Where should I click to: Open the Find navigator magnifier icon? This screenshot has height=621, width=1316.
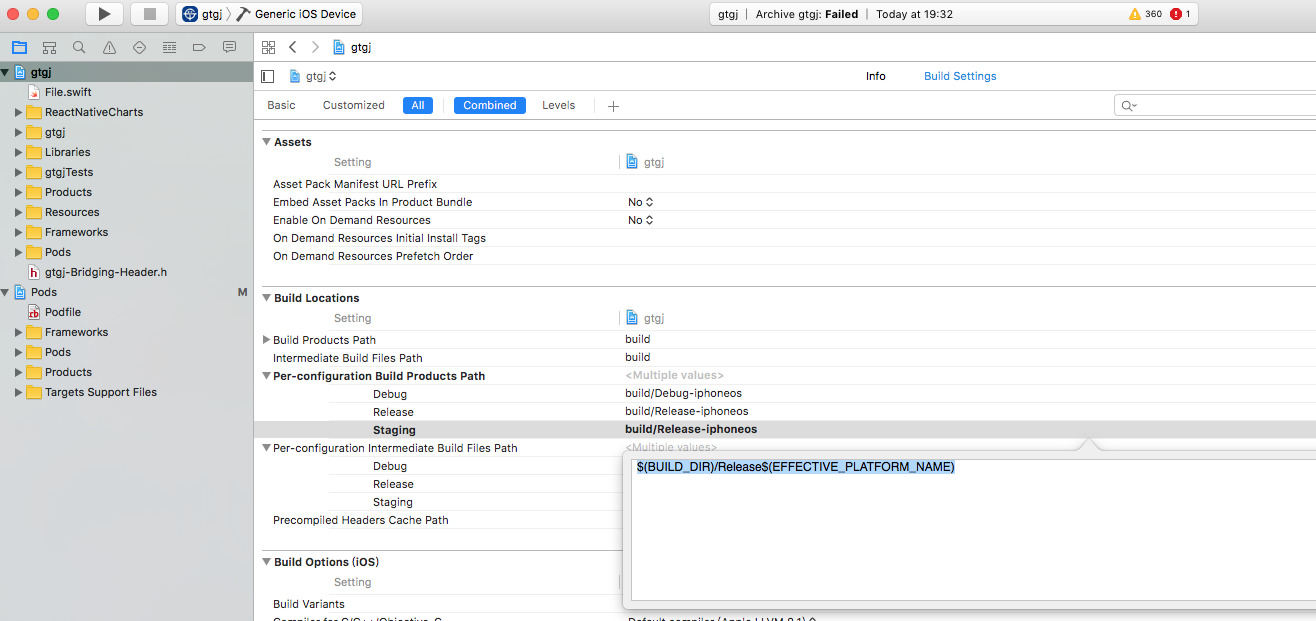[x=79, y=47]
